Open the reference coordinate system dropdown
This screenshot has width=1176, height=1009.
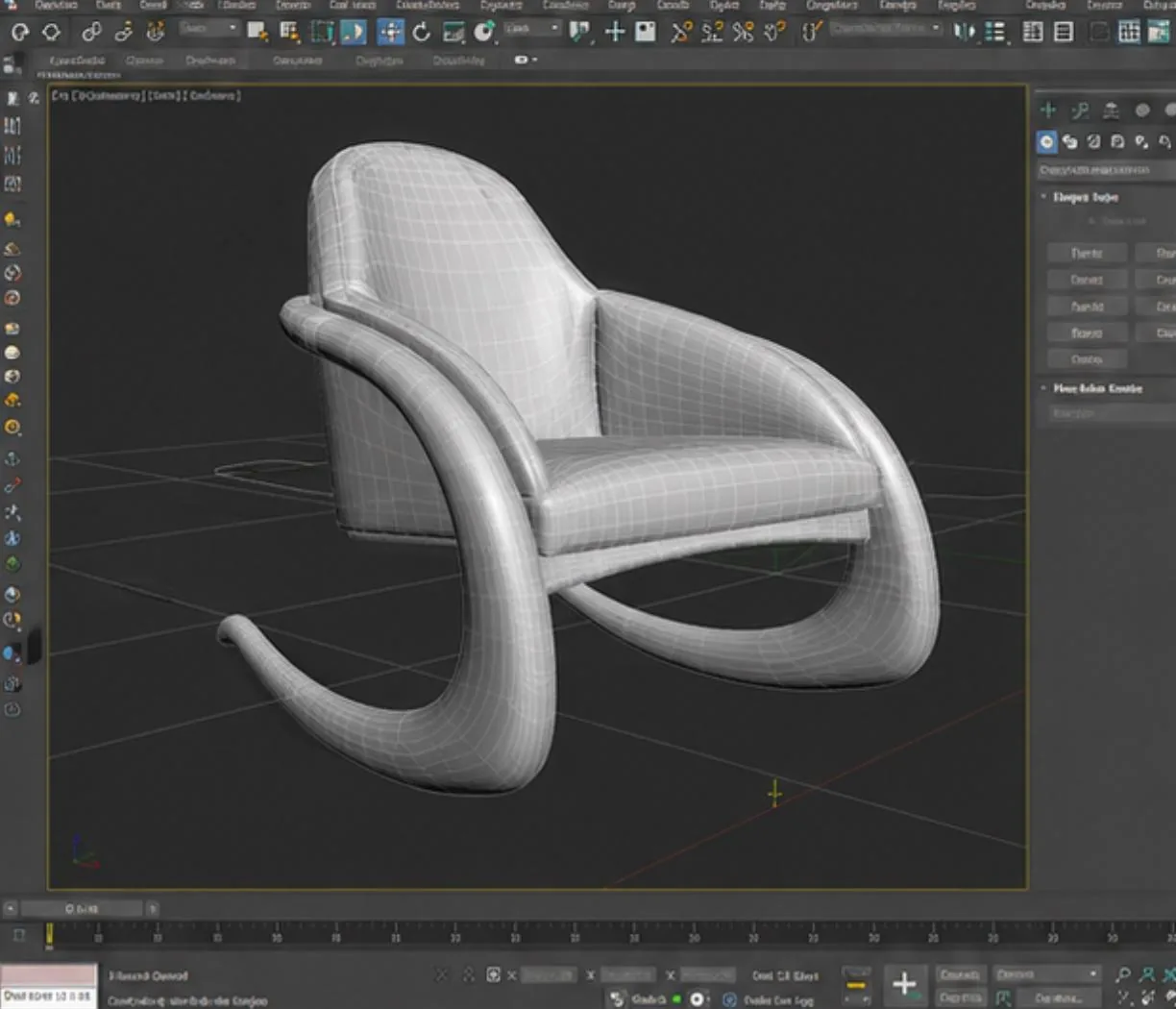click(532, 29)
